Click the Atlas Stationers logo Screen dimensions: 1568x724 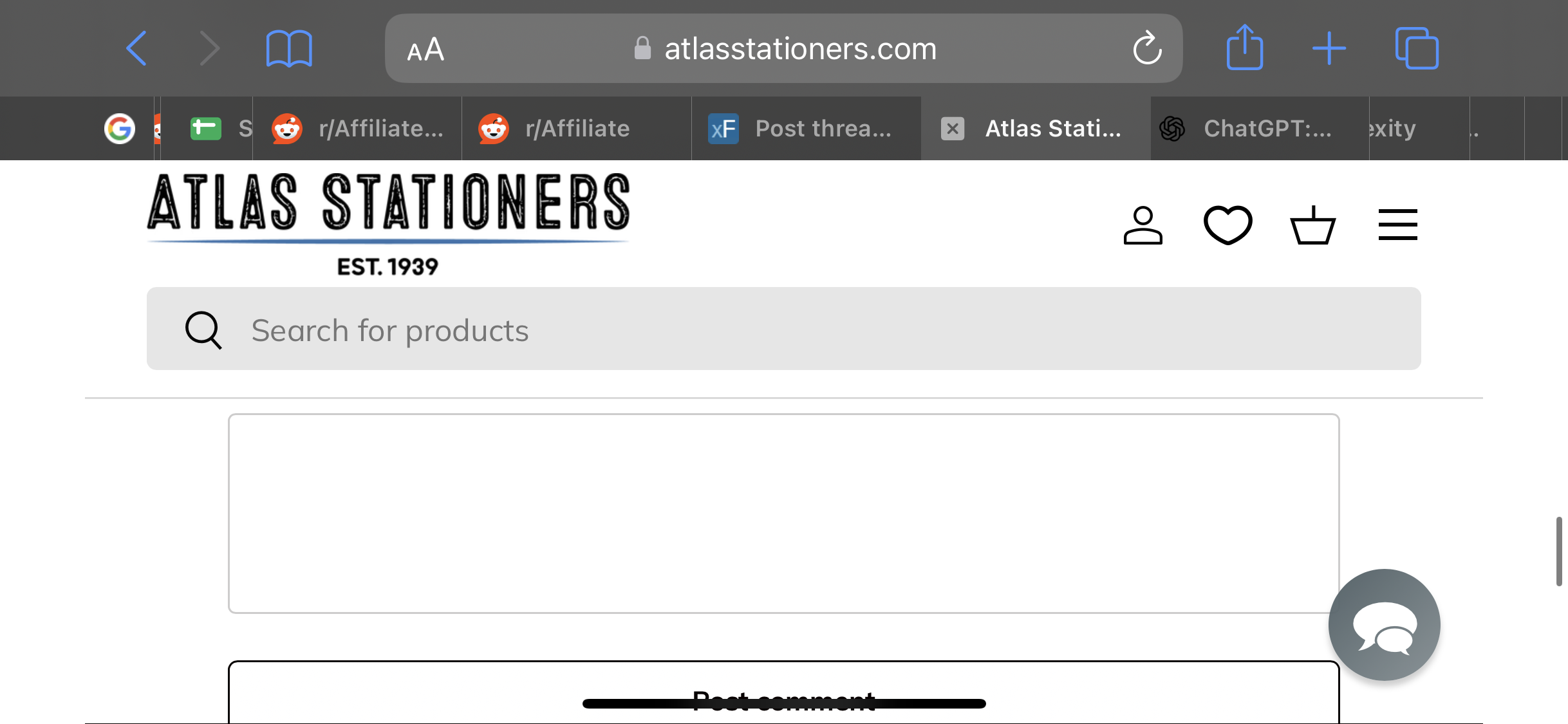pos(388,225)
